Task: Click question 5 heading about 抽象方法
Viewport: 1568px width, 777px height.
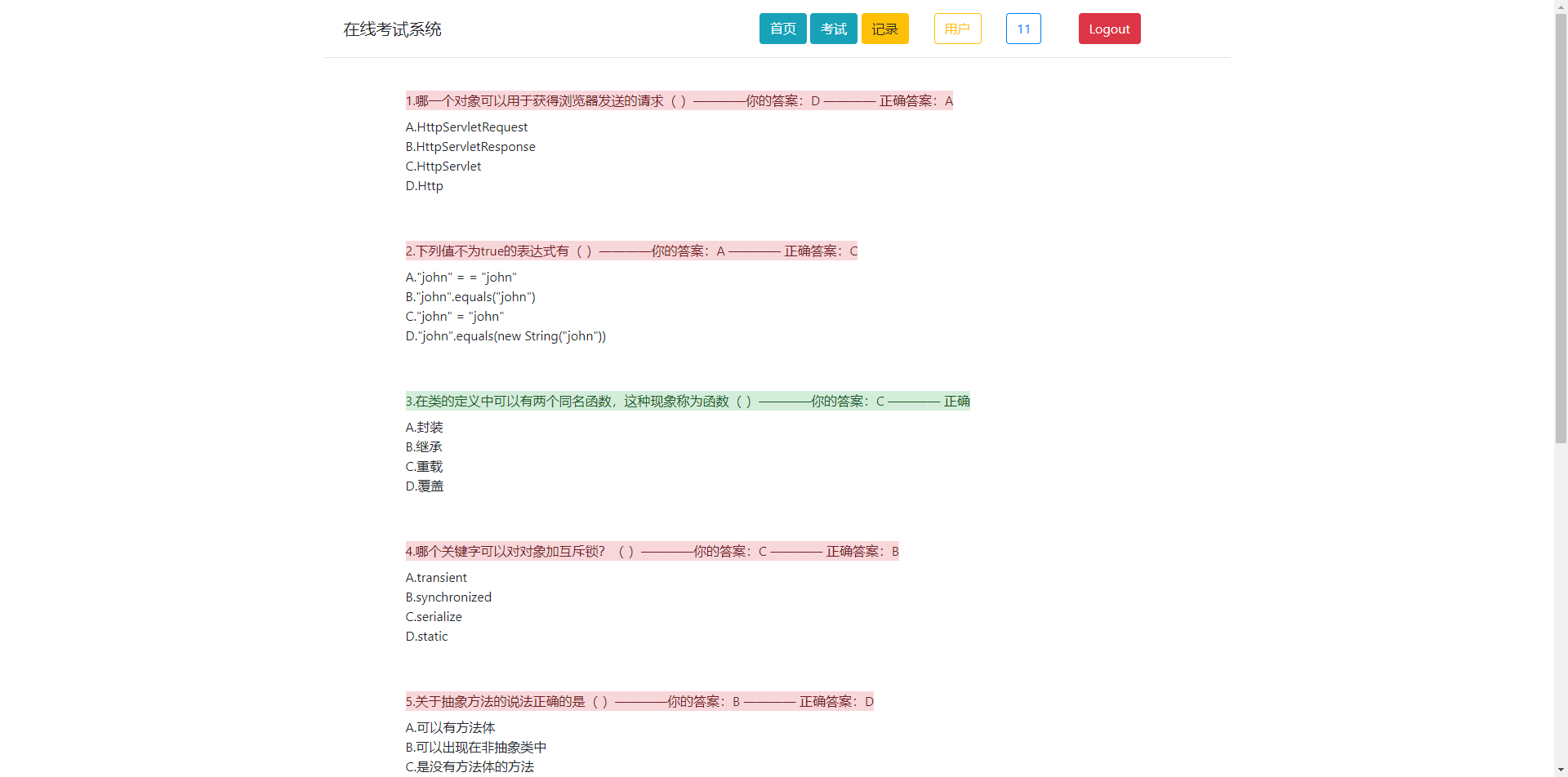Action: point(639,701)
